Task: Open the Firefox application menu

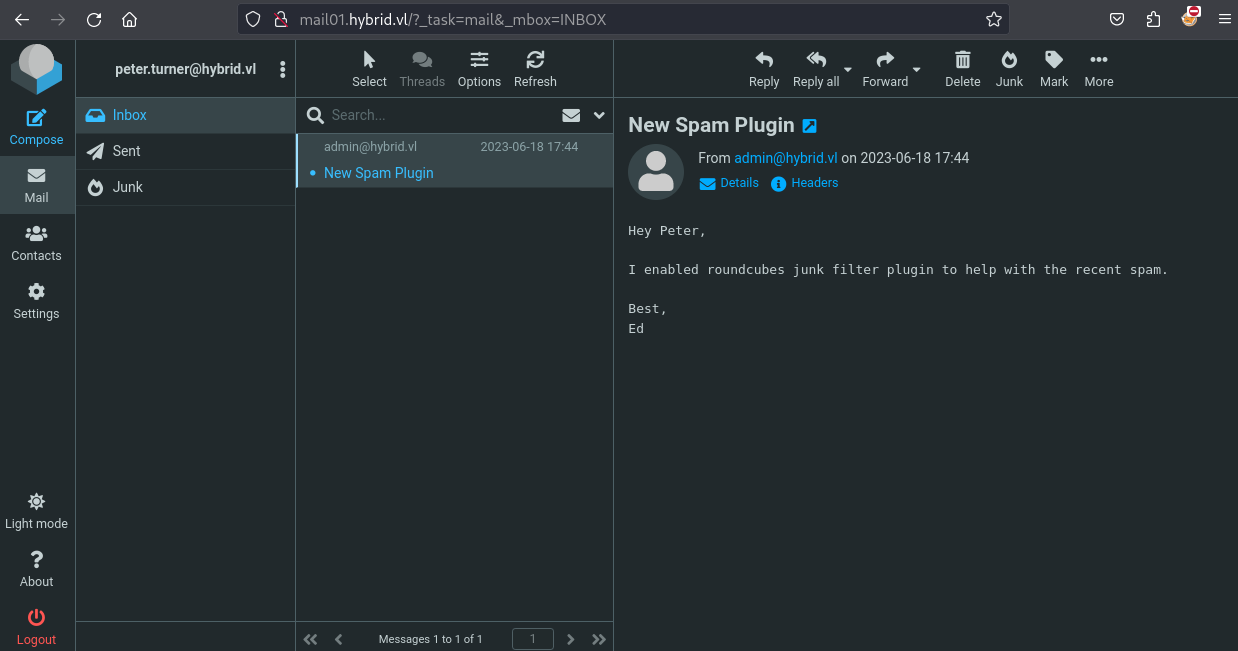Action: [1224, 19]
